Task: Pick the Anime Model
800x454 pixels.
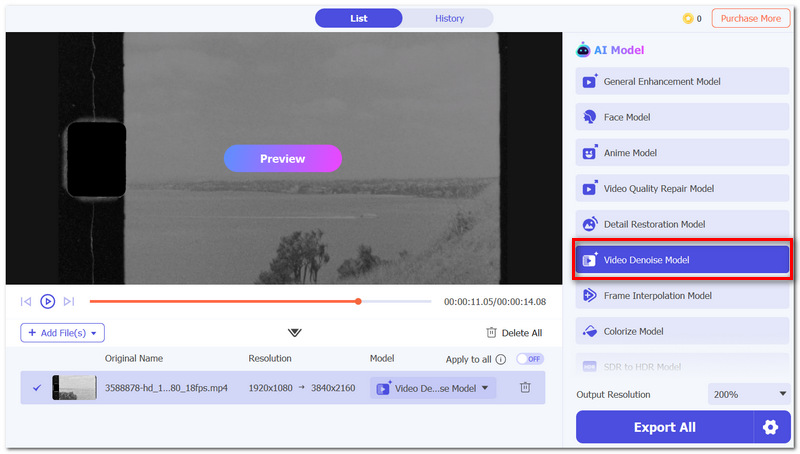Action: click(x=682, y=153)
